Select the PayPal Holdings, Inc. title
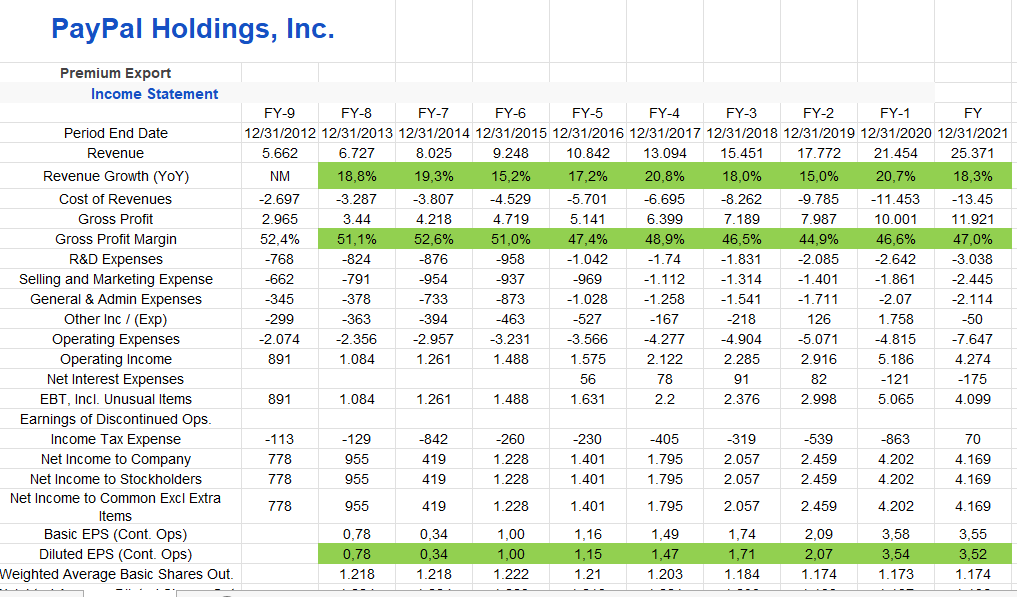The height and width of the screenshot is (597, 1017). point(193,29)
